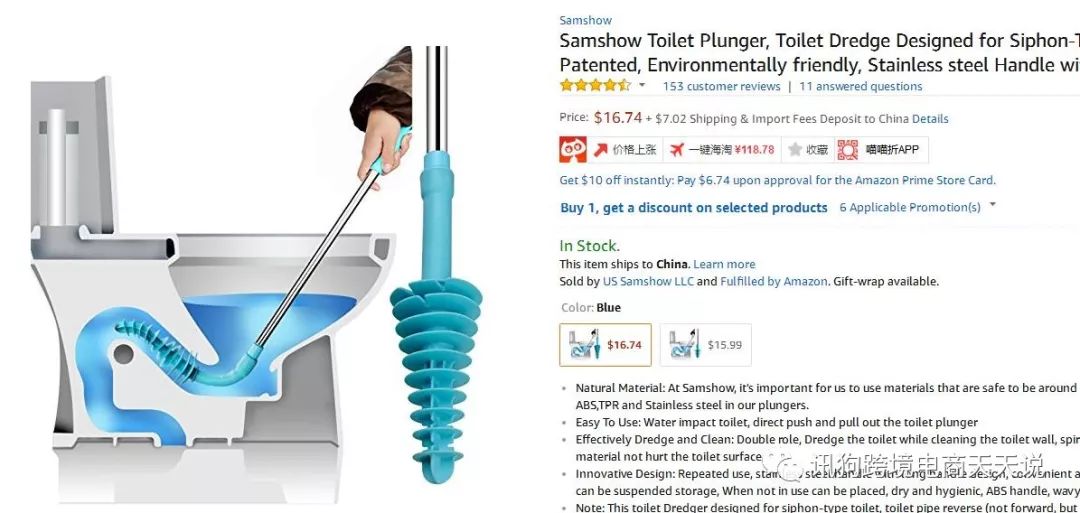The height and width of the screenshot is (513, 1080).
Task: Expand the 6 Applicable Promotion(s) arrow
Action: (x=993, y=205)
